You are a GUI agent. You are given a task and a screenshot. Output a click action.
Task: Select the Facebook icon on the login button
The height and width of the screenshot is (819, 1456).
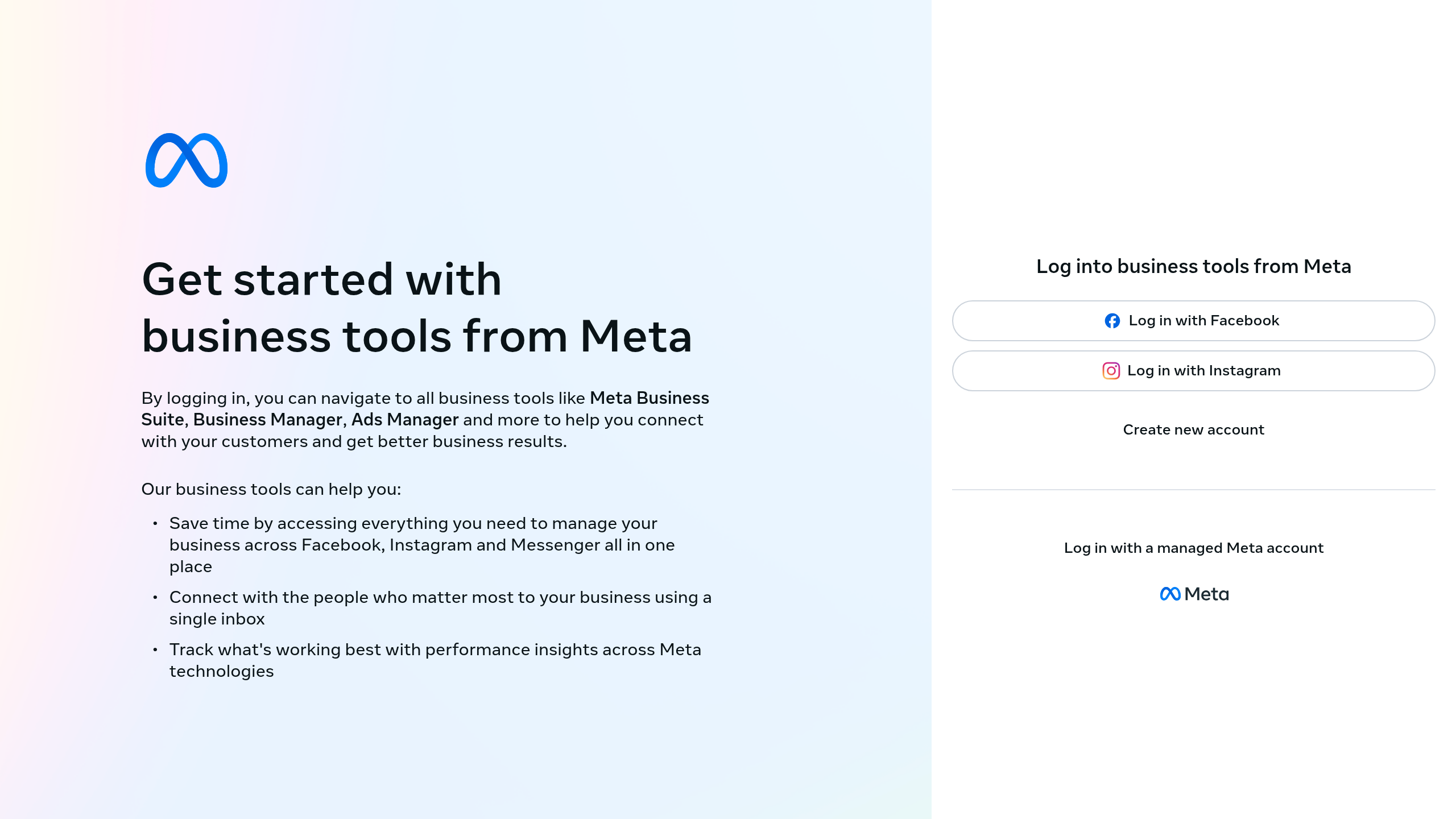point(1112,320)
